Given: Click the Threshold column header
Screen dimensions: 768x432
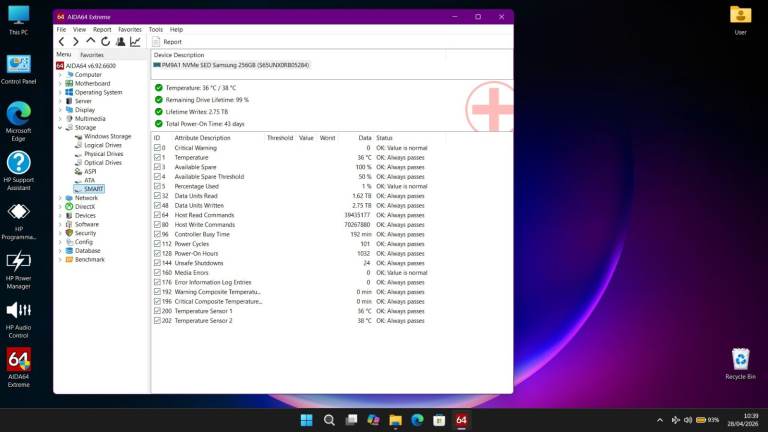Looking at the screenshot, I should [280, 138].
